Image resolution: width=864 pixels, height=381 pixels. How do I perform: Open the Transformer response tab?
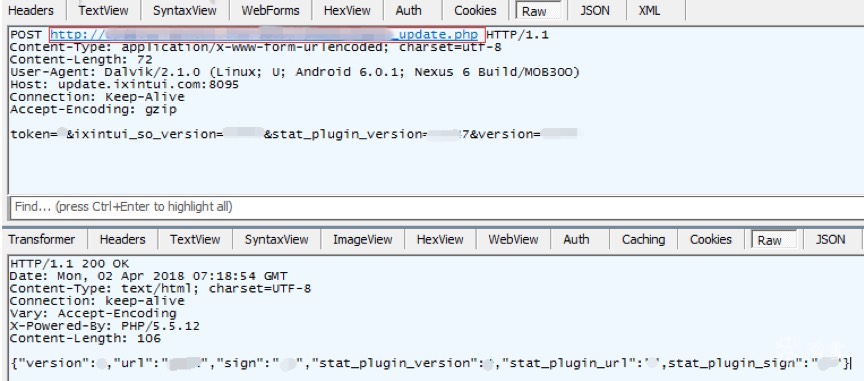42,240
